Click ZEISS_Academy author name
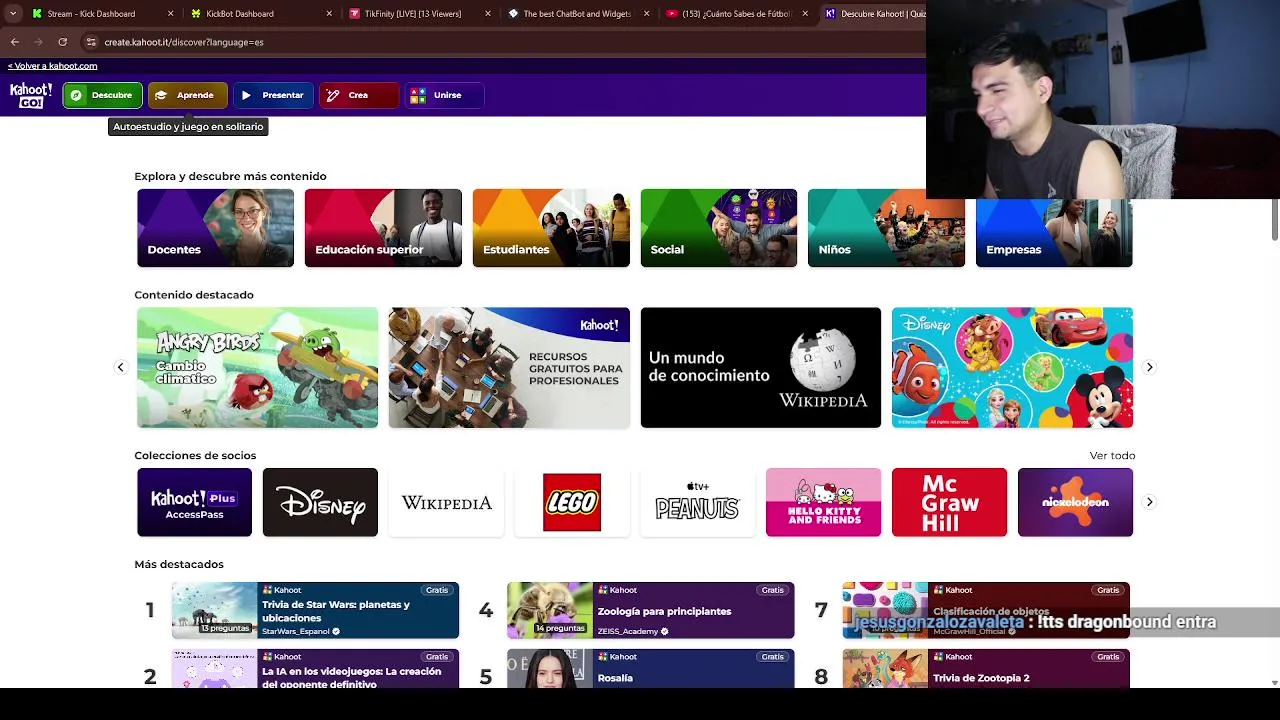Screen dimensions: 1280x720 pyautogui.click(x=627, y=632)
